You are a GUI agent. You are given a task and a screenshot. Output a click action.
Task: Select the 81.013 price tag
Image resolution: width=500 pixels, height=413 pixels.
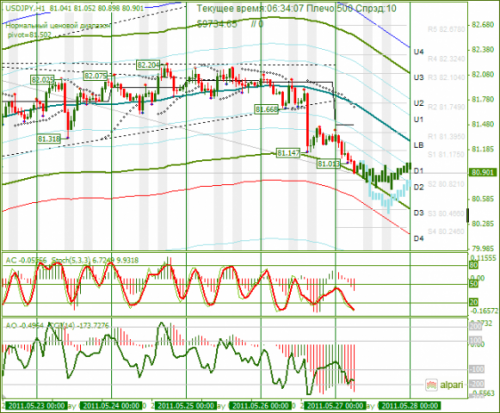[x=328, y=164]
